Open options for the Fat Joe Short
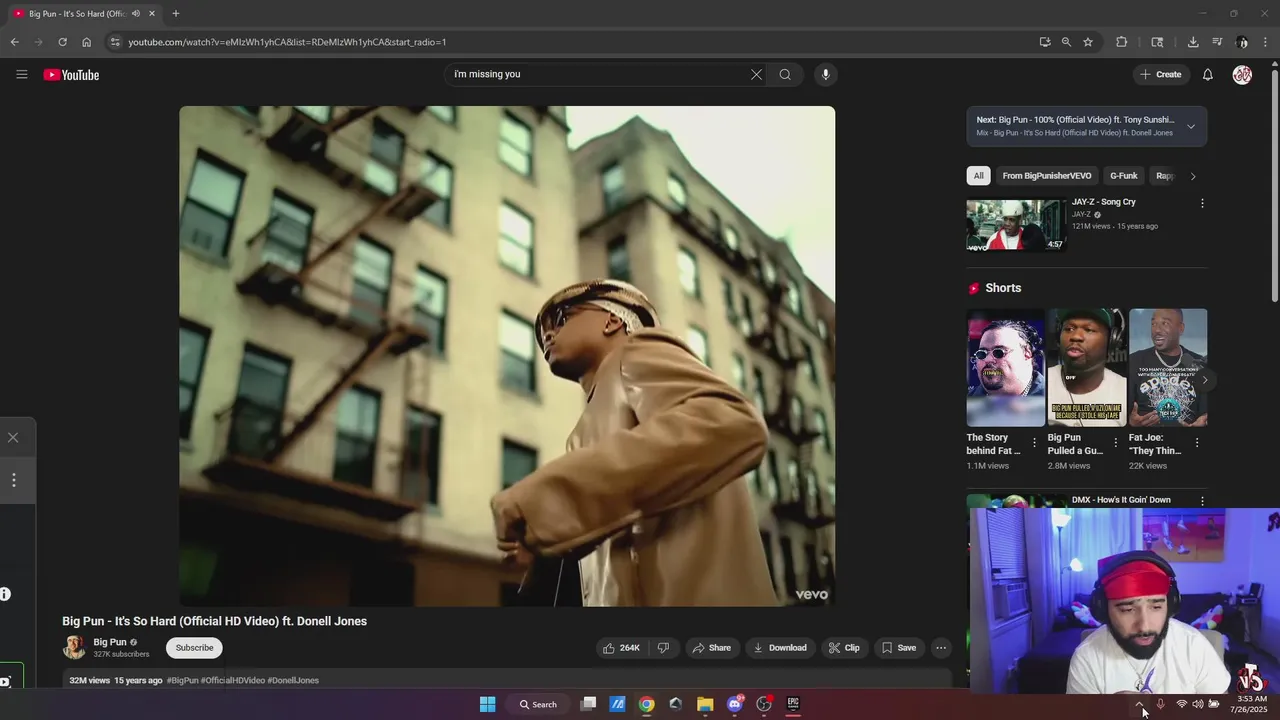The height and width of the screenshot is (720, 1280). (x=1197, y=442)
